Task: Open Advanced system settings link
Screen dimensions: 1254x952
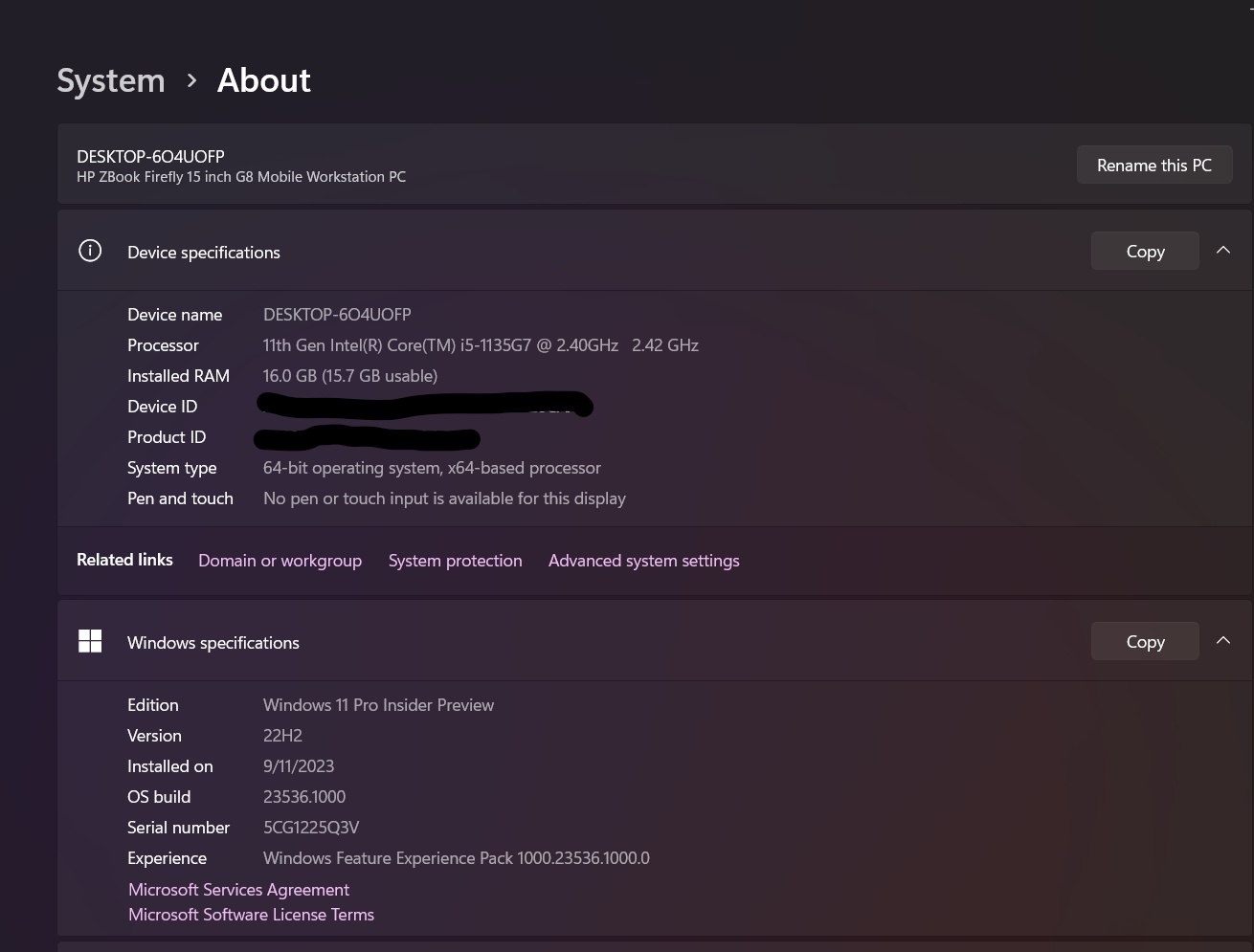Action: click(x=644, y=561)
